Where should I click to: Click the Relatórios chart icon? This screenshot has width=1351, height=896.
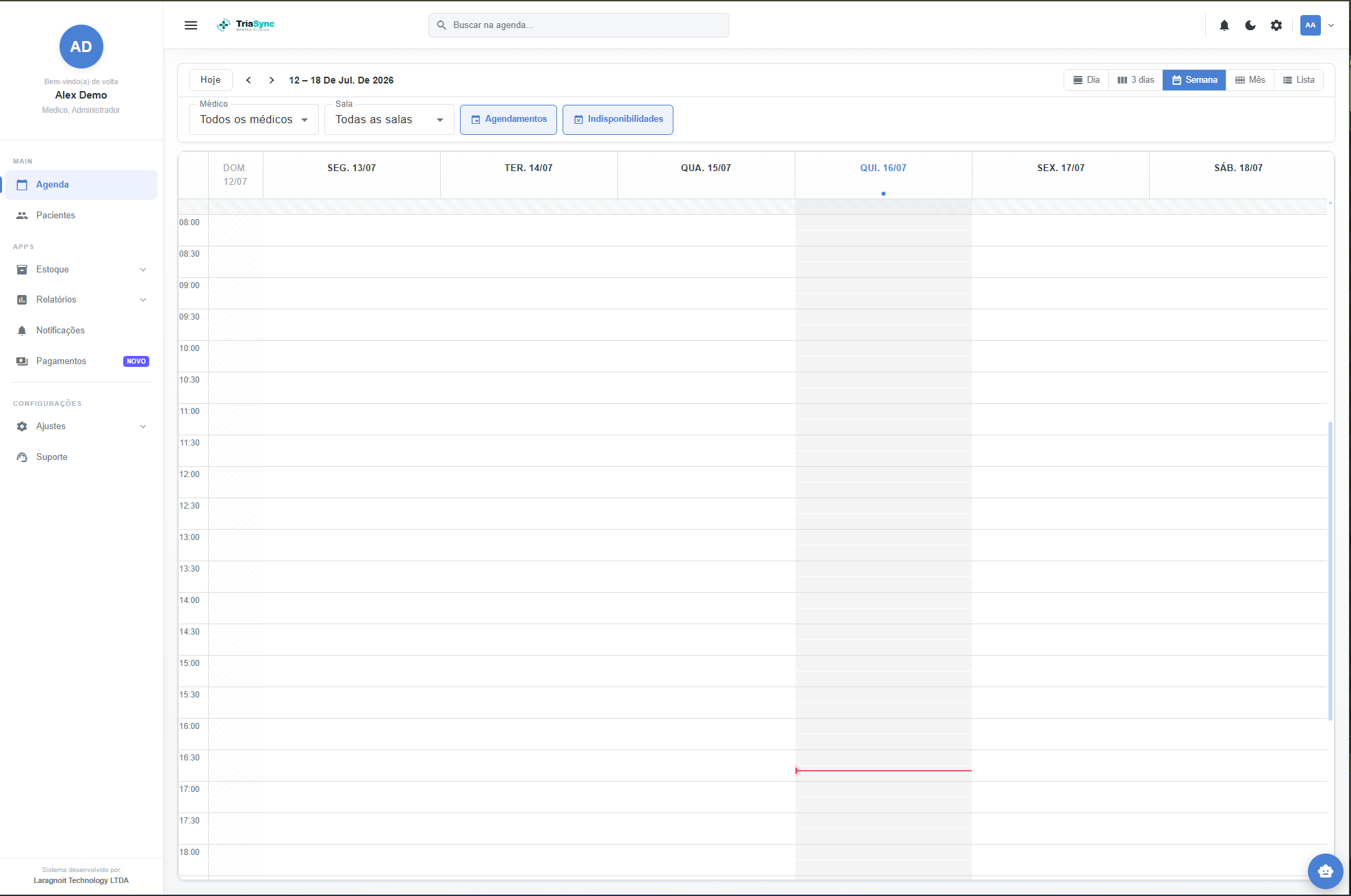click(22, 300)
